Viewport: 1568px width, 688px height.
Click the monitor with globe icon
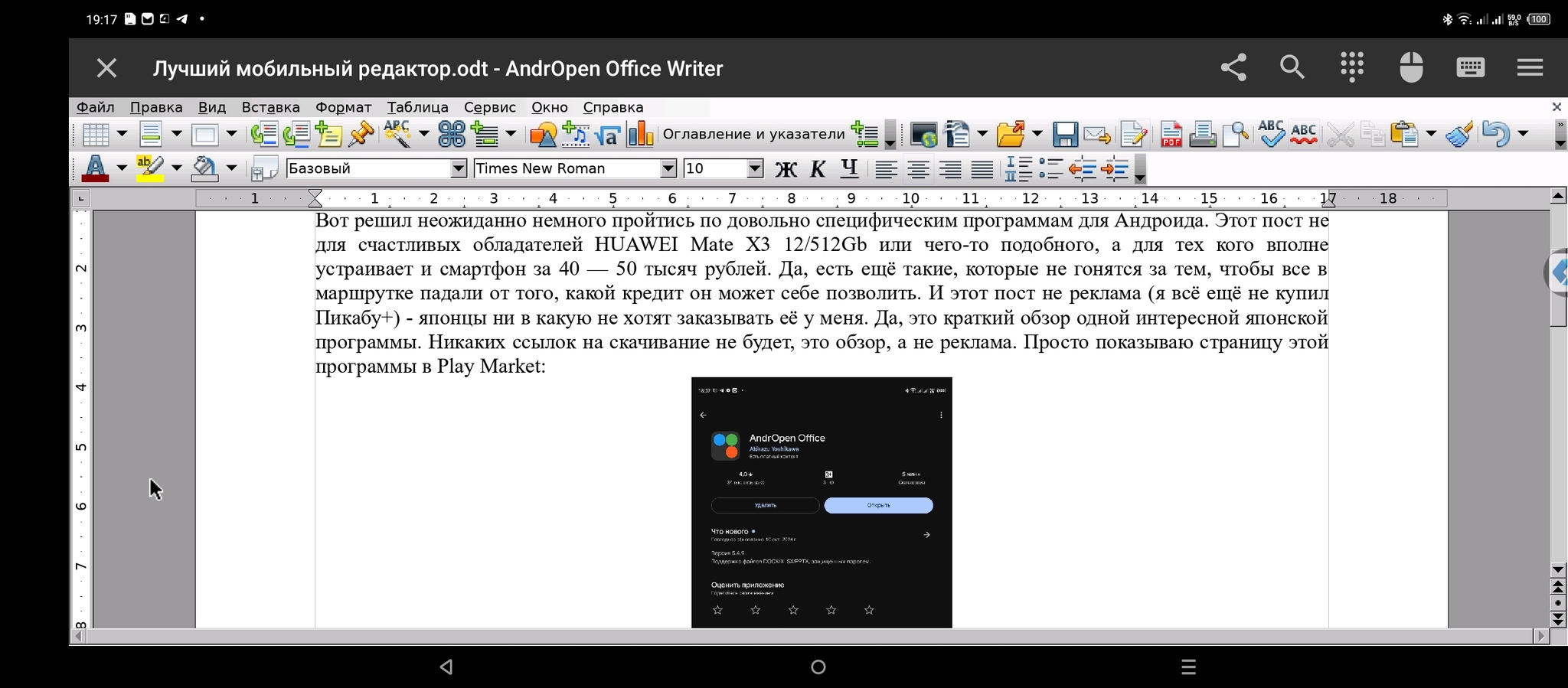pyautogui.click(x=923, y=135)
